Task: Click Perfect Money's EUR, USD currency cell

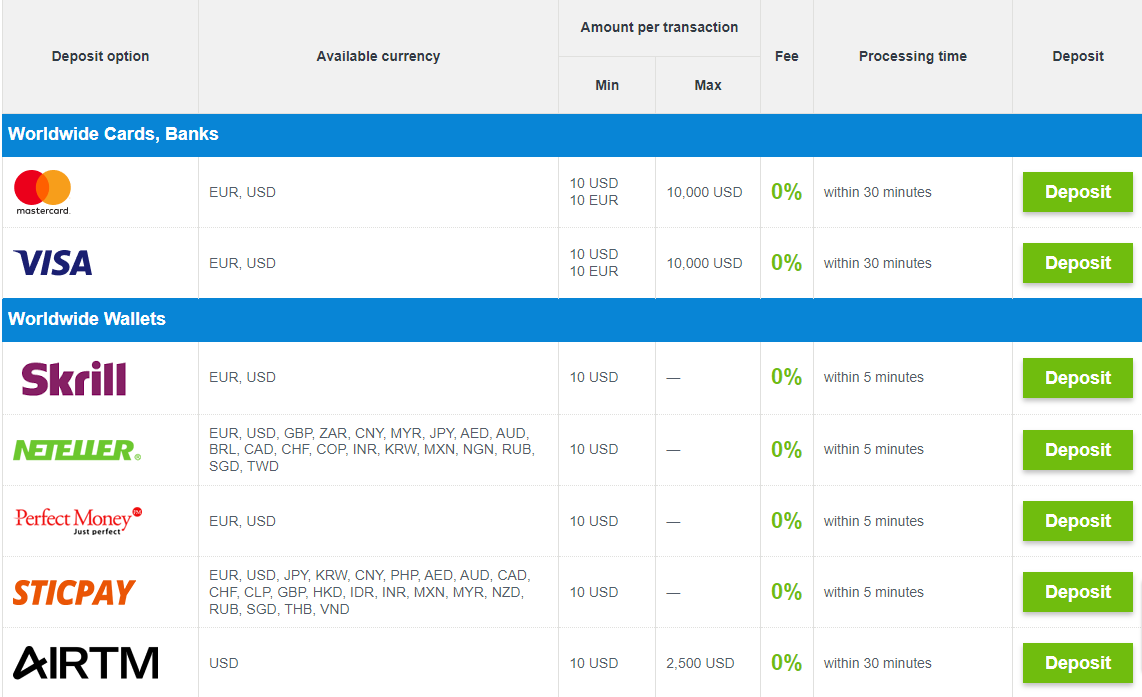Action: [242, 521]
